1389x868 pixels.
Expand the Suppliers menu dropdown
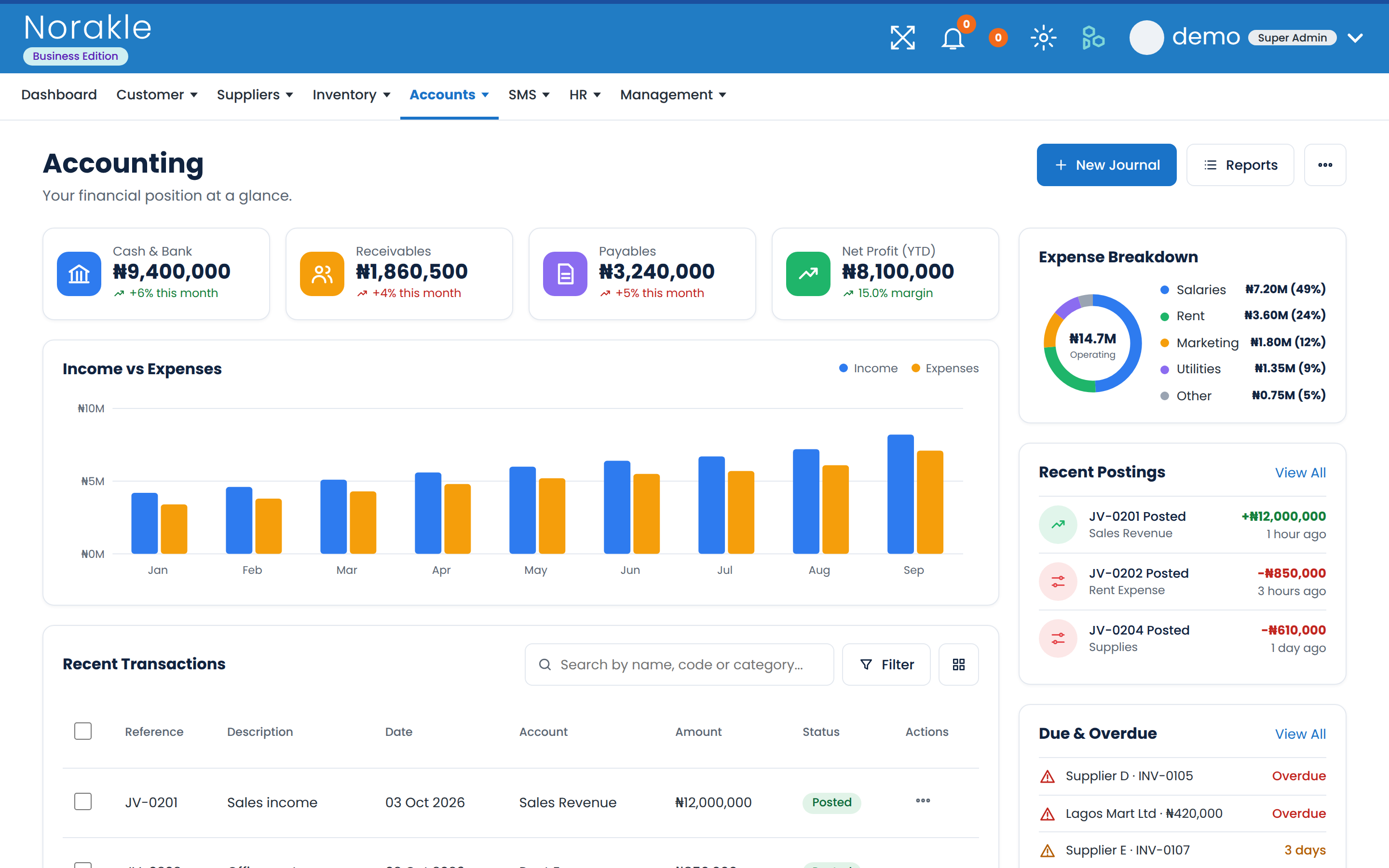255,95
